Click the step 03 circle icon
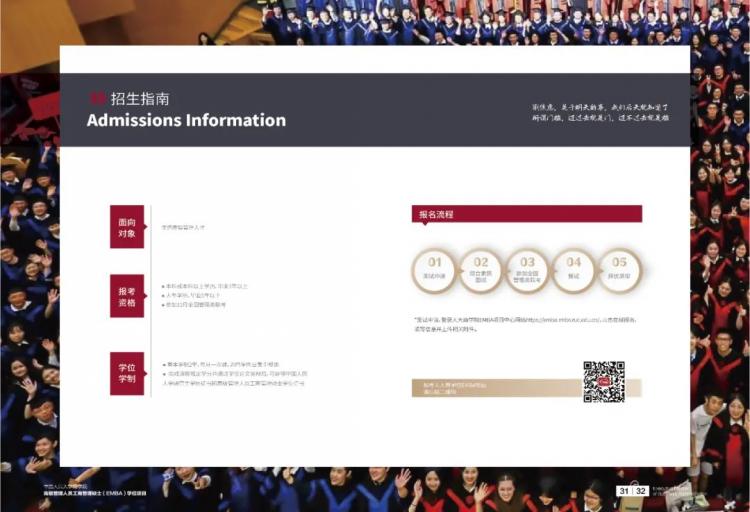The height and width of the screenshot is (512, 750). pyautogui.click(x=527, y=270)
